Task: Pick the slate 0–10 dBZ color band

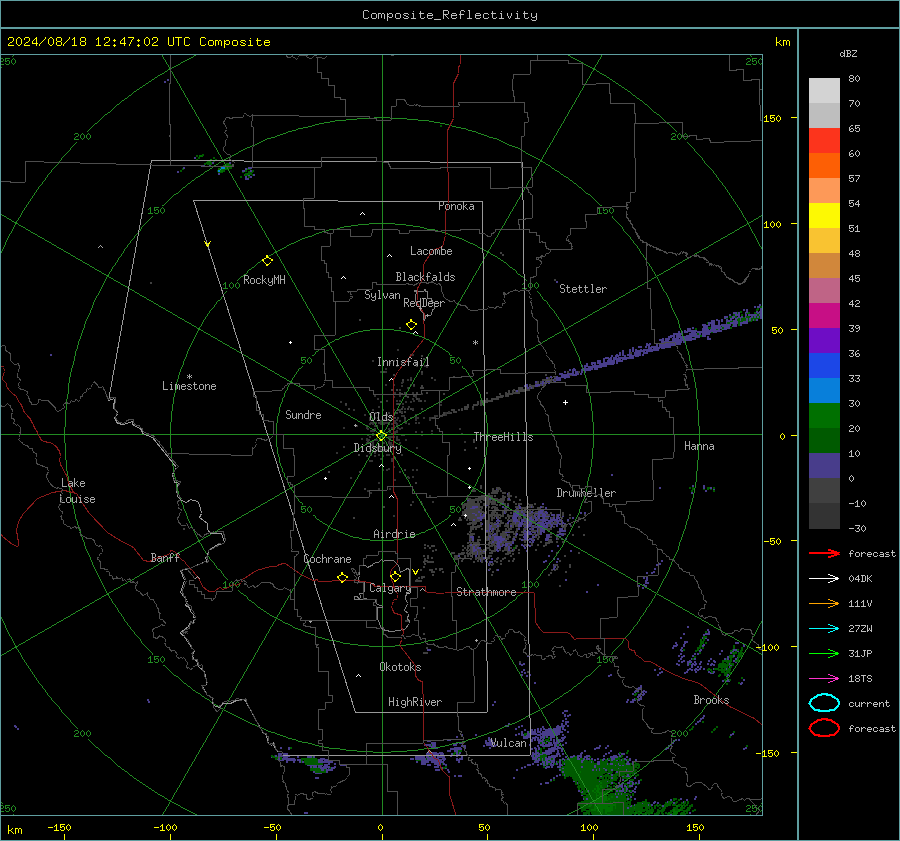Action: coord(824,466)
